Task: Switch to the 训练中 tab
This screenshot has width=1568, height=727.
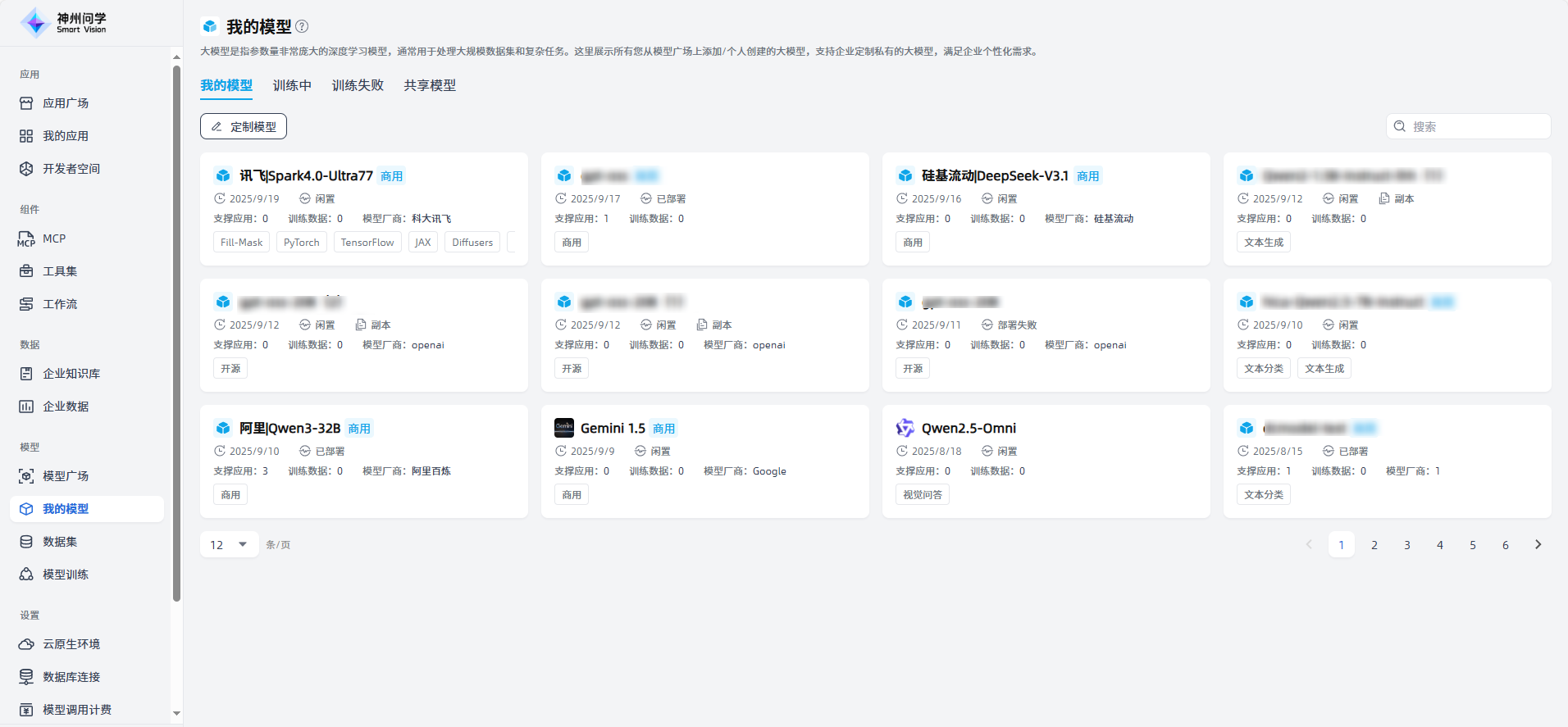Action: 292,85
